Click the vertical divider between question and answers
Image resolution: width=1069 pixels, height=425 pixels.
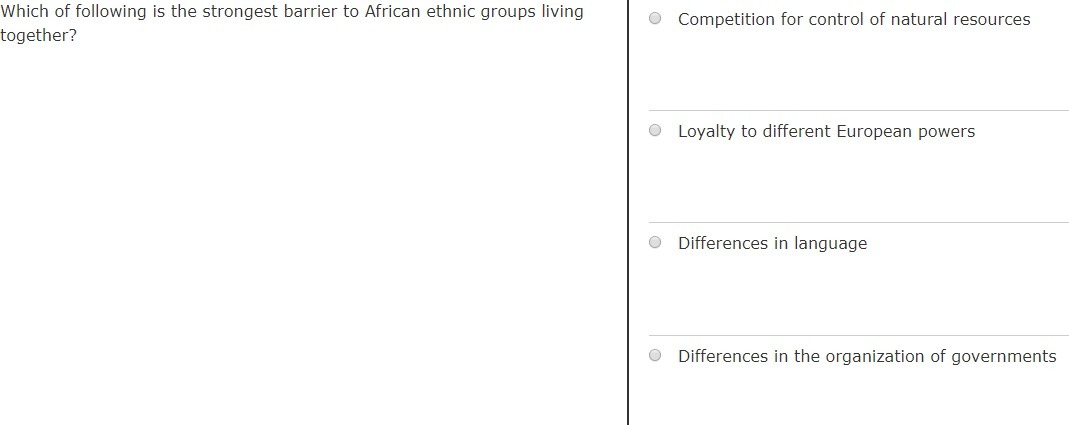(627, 212)
